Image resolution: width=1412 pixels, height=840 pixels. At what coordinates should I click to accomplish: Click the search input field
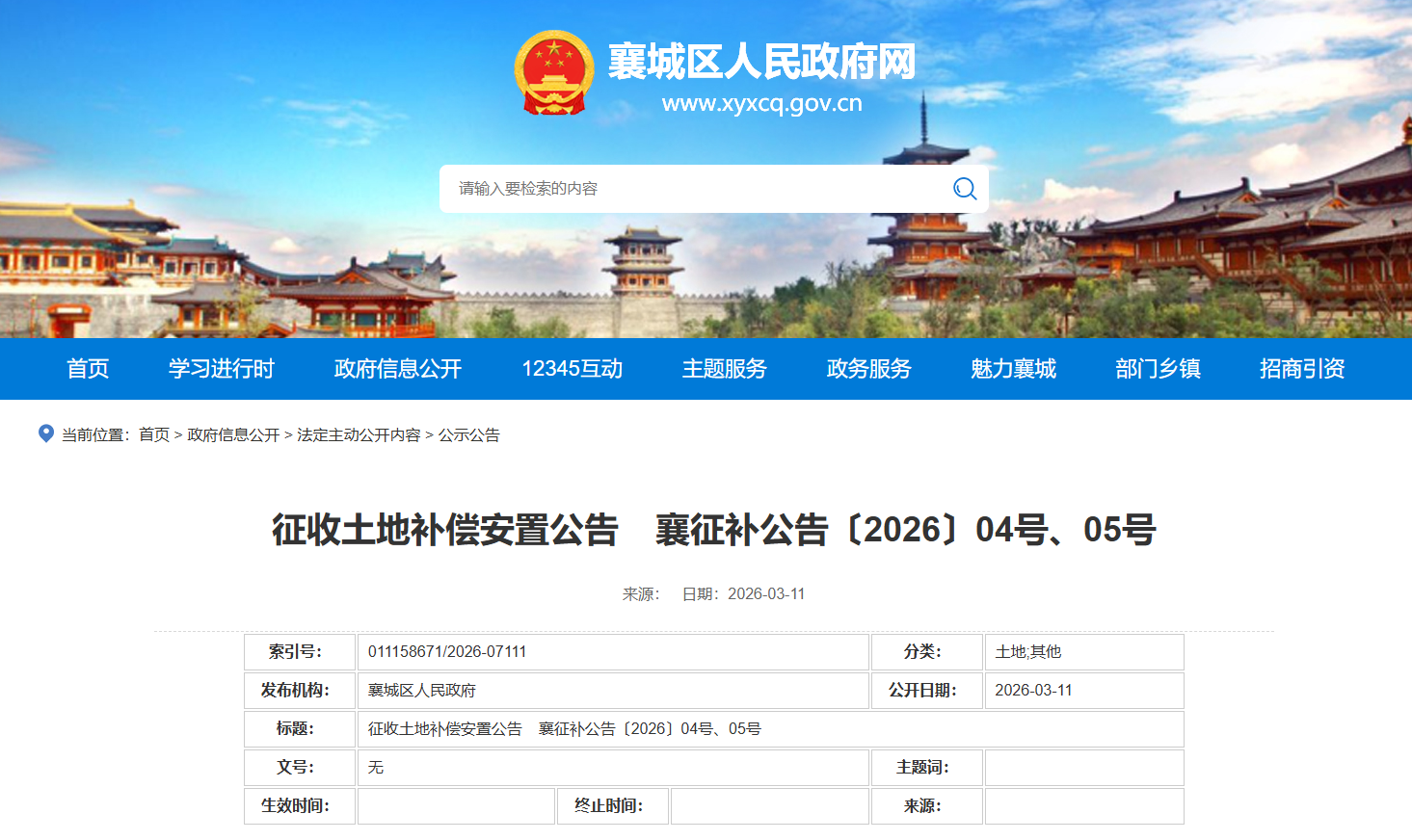click(x=694, y=189)
